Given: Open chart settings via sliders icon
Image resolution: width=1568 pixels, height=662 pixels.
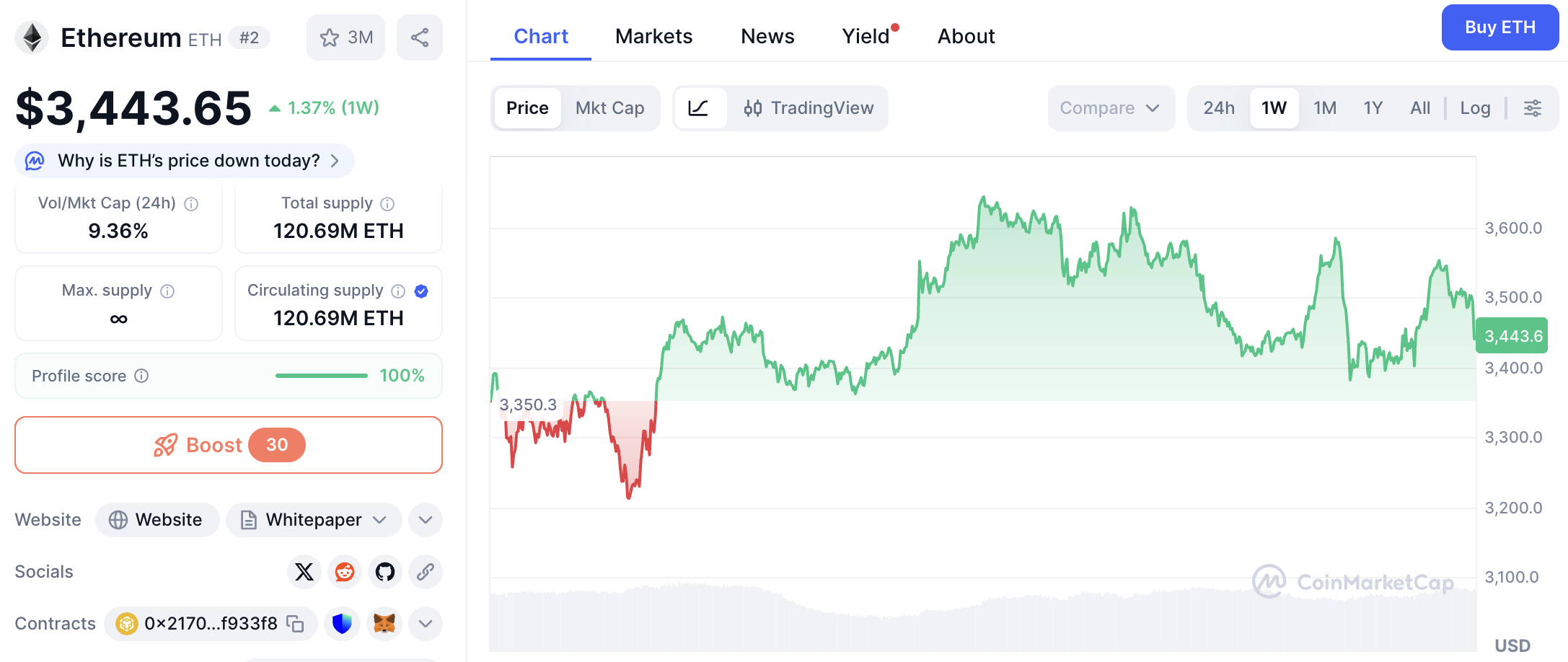Looking at the screenshot, I should pyautogui.click(x=1533, y=108).
